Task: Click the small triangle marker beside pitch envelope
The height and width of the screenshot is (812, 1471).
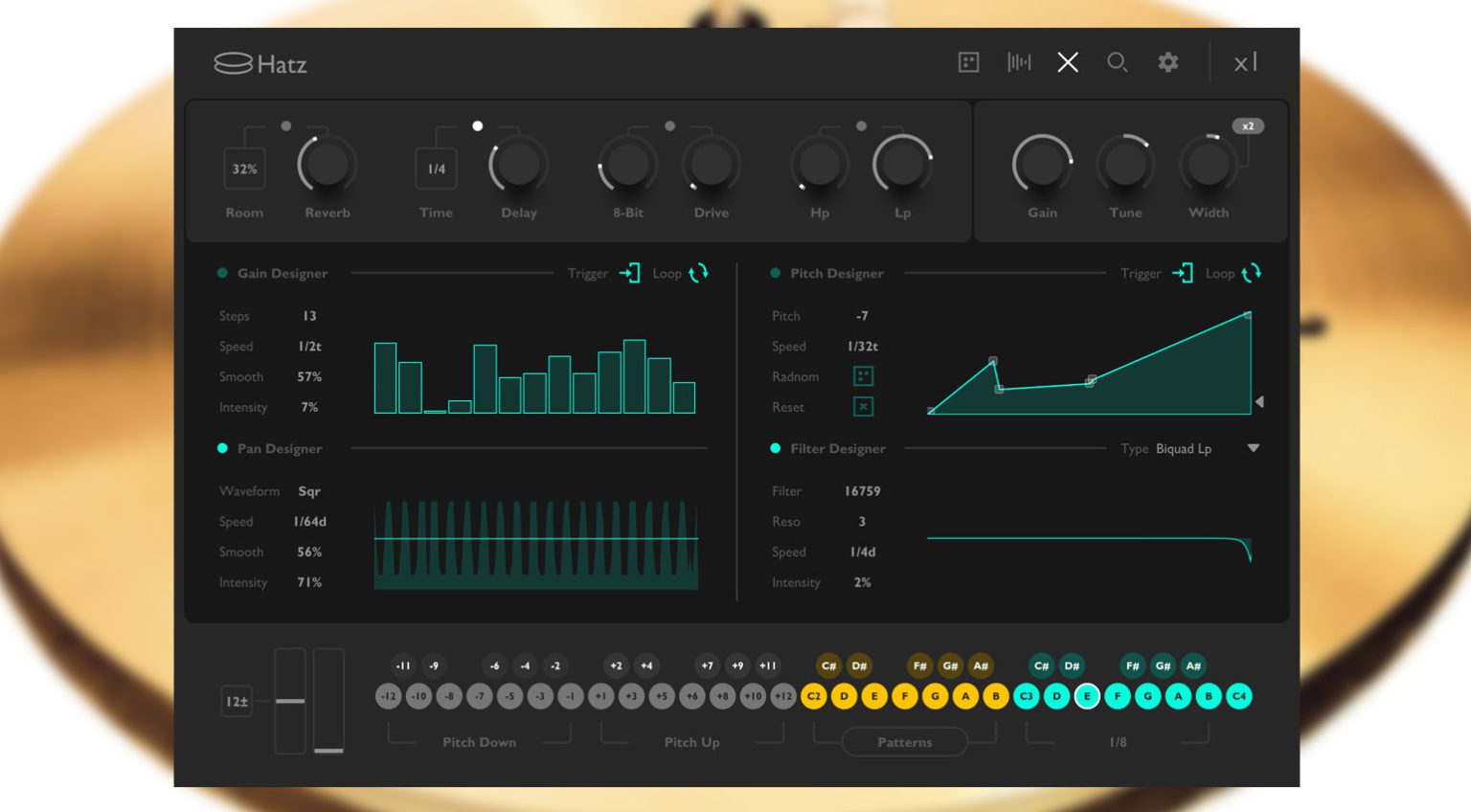Action: tap(1259, 402)
